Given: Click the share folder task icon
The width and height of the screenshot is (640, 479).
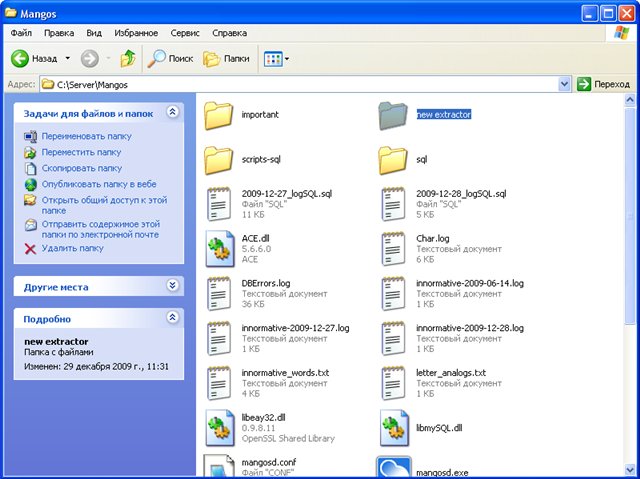Looking at the screenshot, I should tap(31, 200).
